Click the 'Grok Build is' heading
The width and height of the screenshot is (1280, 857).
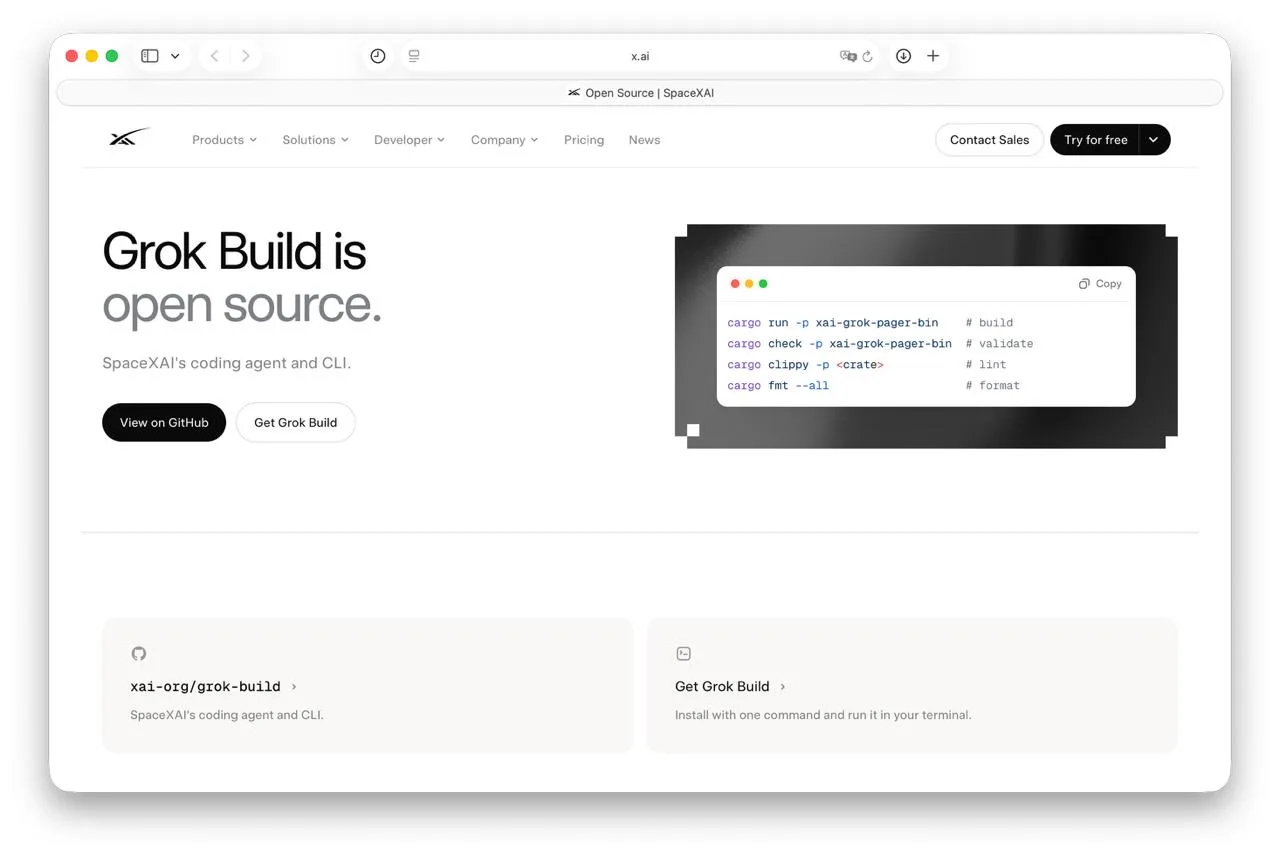(235, 250)
